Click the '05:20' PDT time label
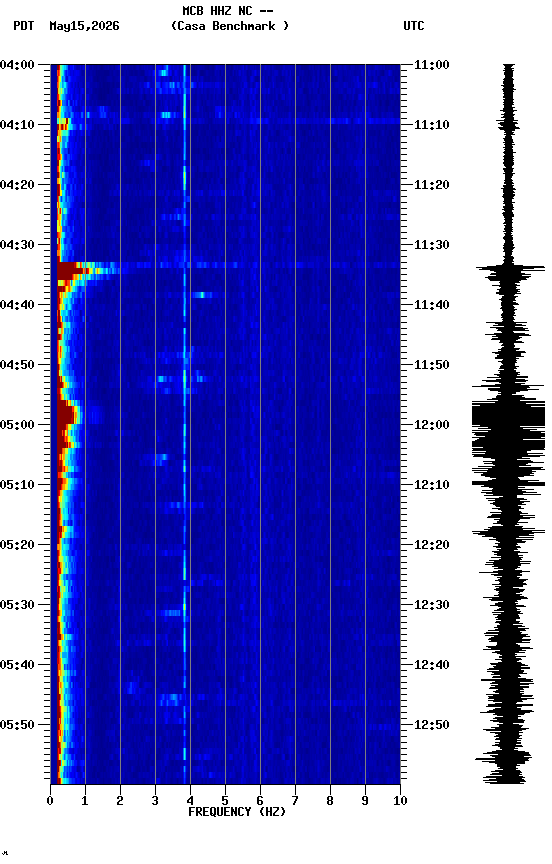 [17, 545]
